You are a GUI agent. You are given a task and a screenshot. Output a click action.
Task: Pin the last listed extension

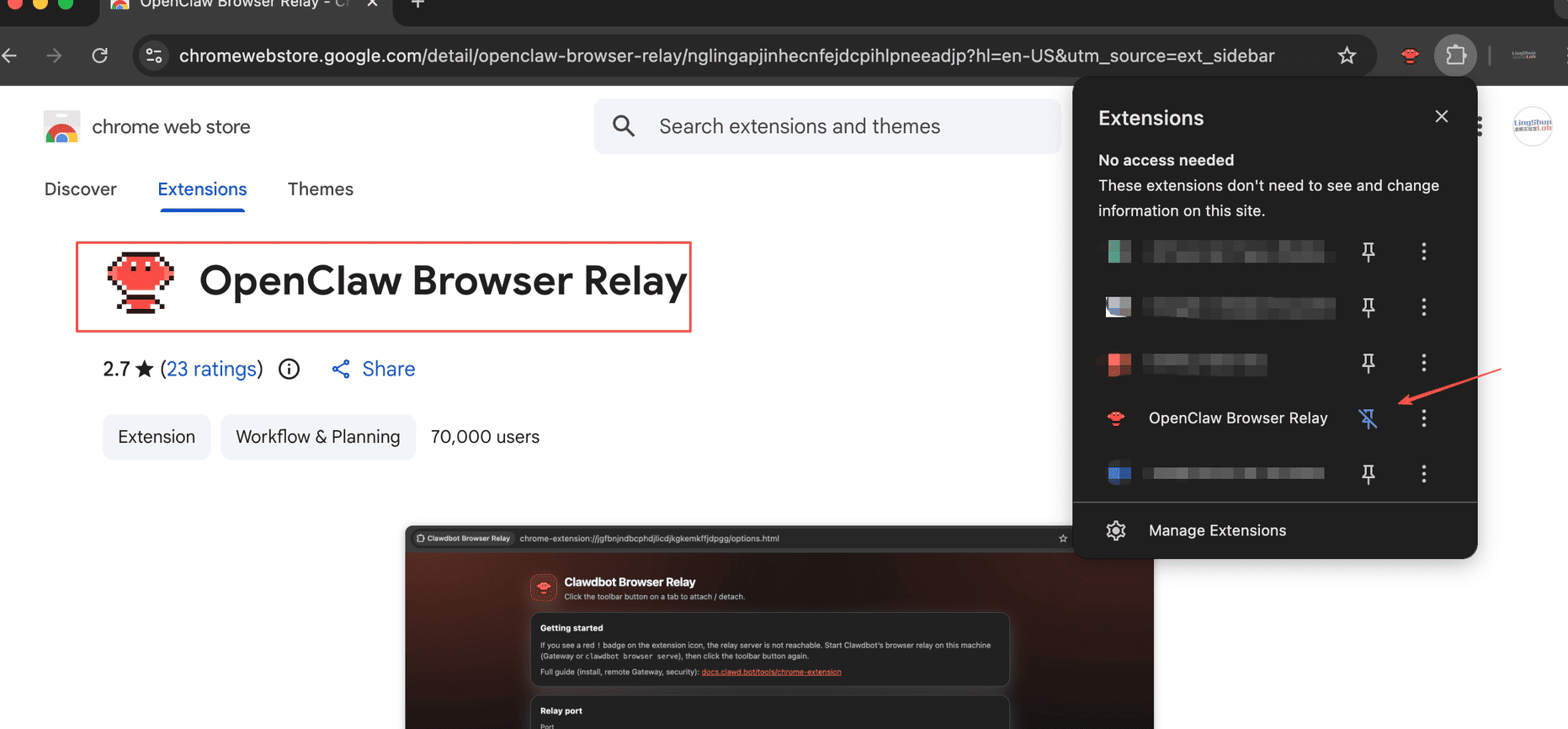(1368, 474)
